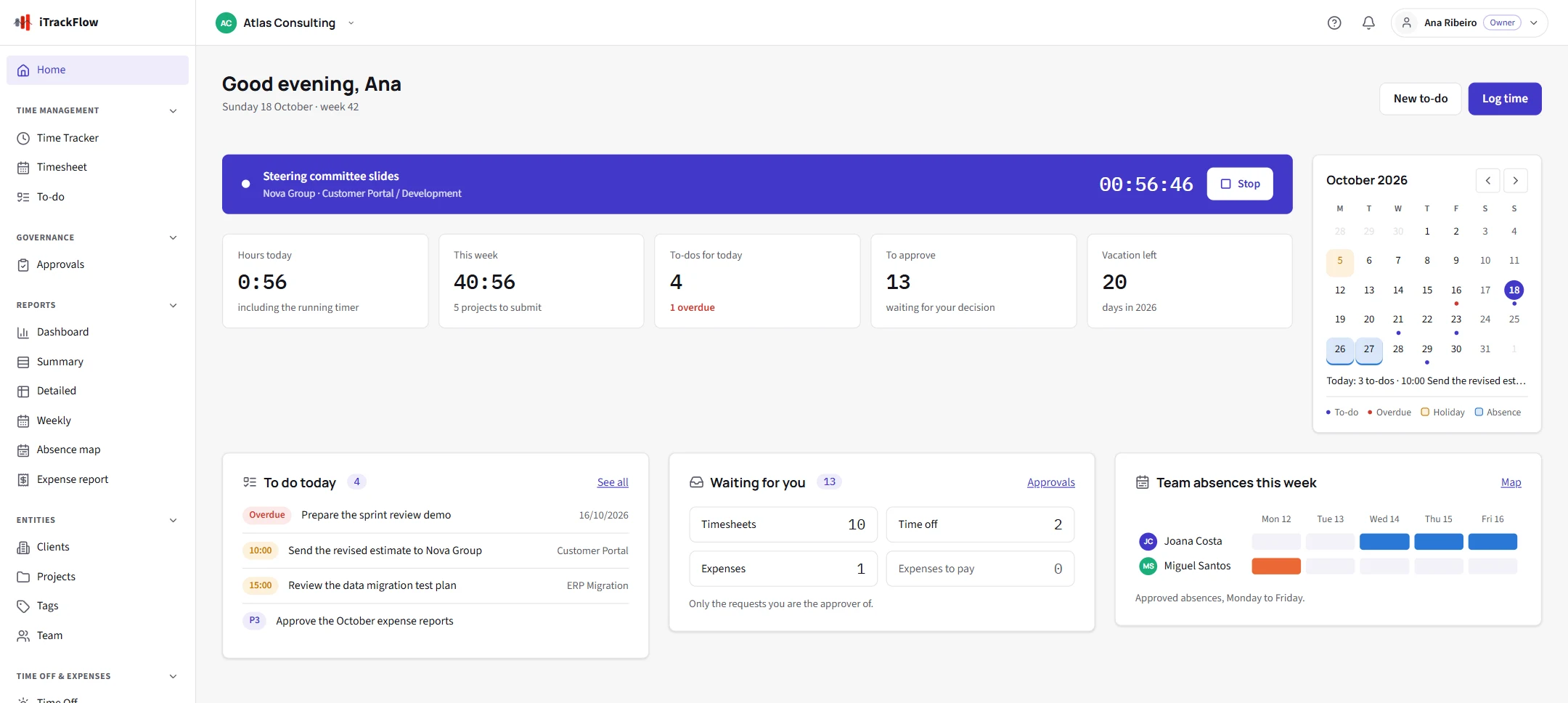Open 'Approve the October expense reports' to-do
This screenshot has width=1568, height=703.
click(x=436, y=621)
